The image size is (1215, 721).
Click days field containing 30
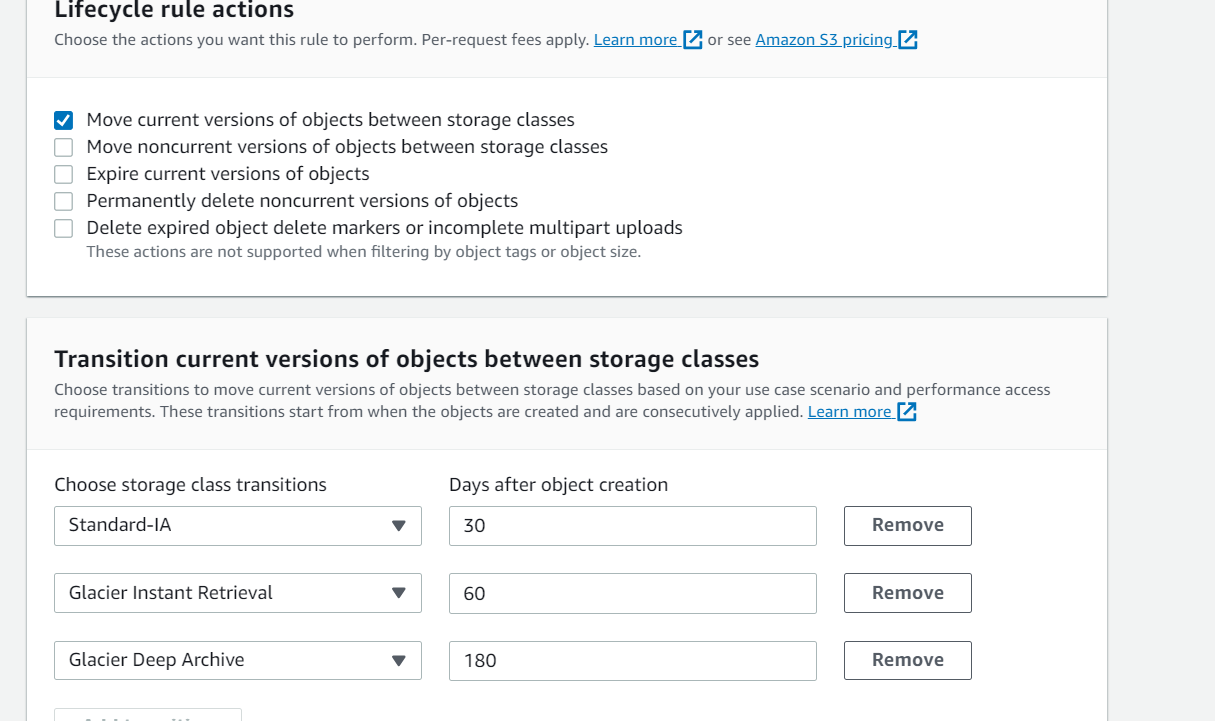[x=633, y=526]
